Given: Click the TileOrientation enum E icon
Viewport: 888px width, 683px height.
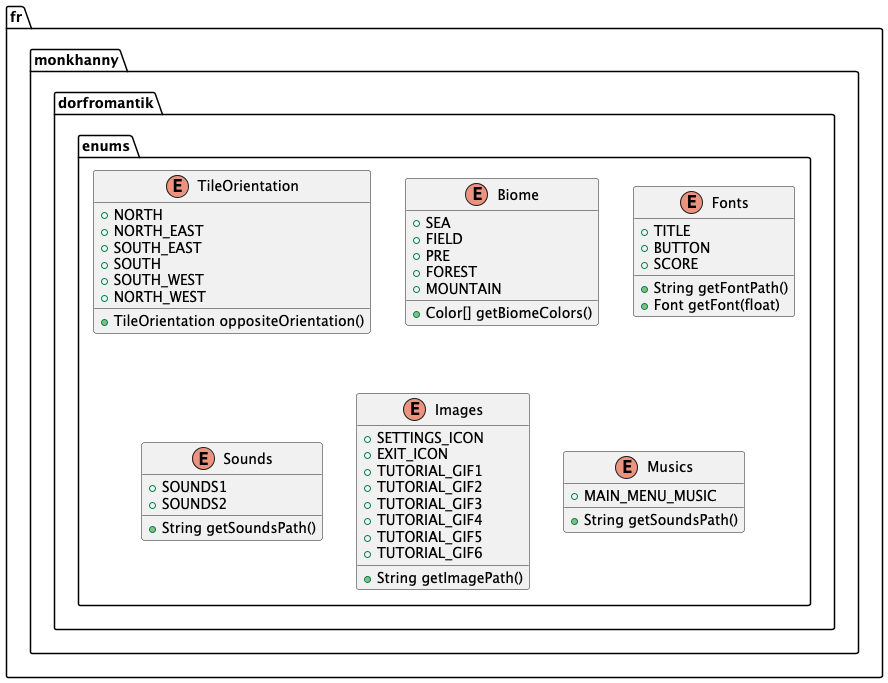Looking at the screenshot, I should [x=177, y=186].
